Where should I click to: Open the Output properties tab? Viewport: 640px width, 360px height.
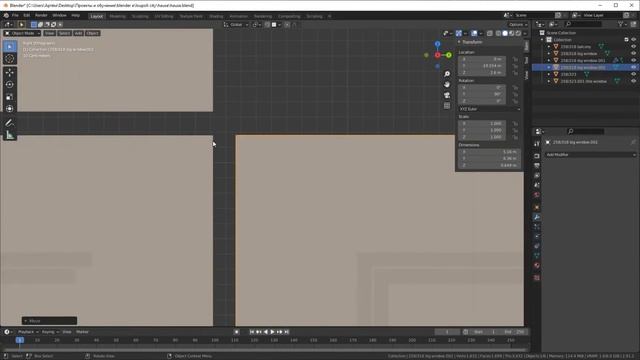pos(537,166)
